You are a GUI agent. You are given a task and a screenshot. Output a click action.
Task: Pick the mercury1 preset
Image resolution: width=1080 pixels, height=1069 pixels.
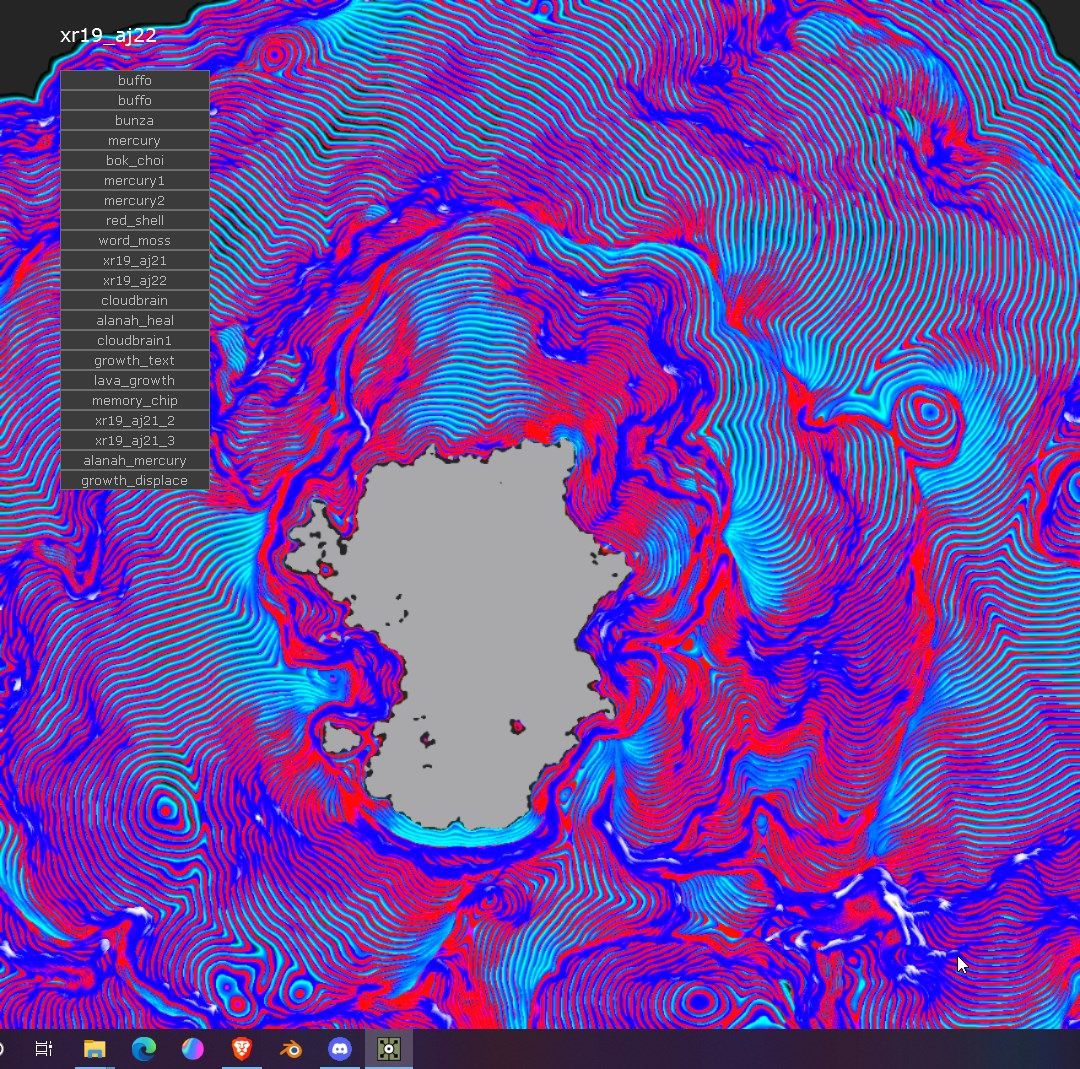[x=135, y=180]
